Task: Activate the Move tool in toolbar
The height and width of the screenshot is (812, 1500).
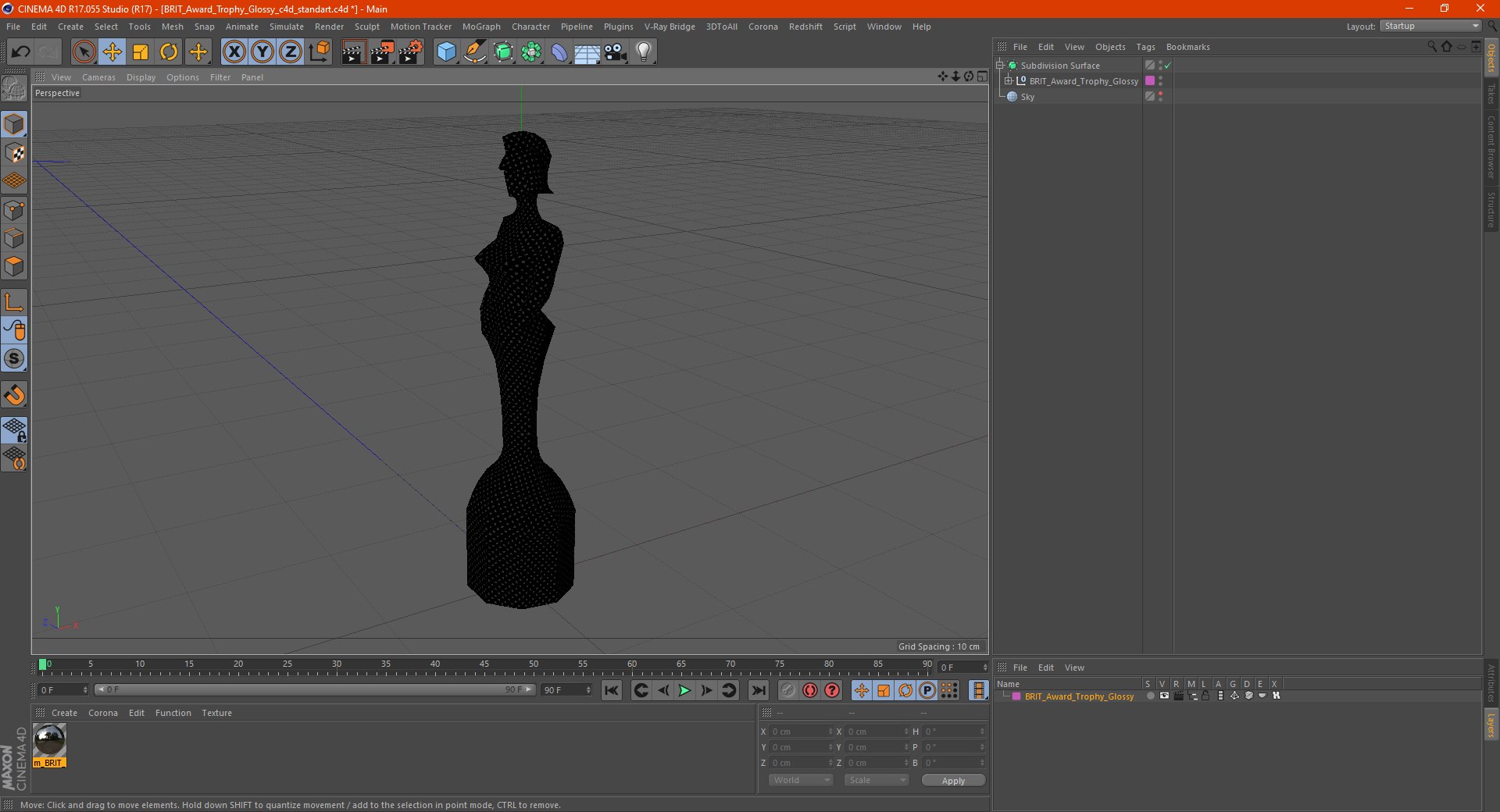Action: click(x=112, y=52)
